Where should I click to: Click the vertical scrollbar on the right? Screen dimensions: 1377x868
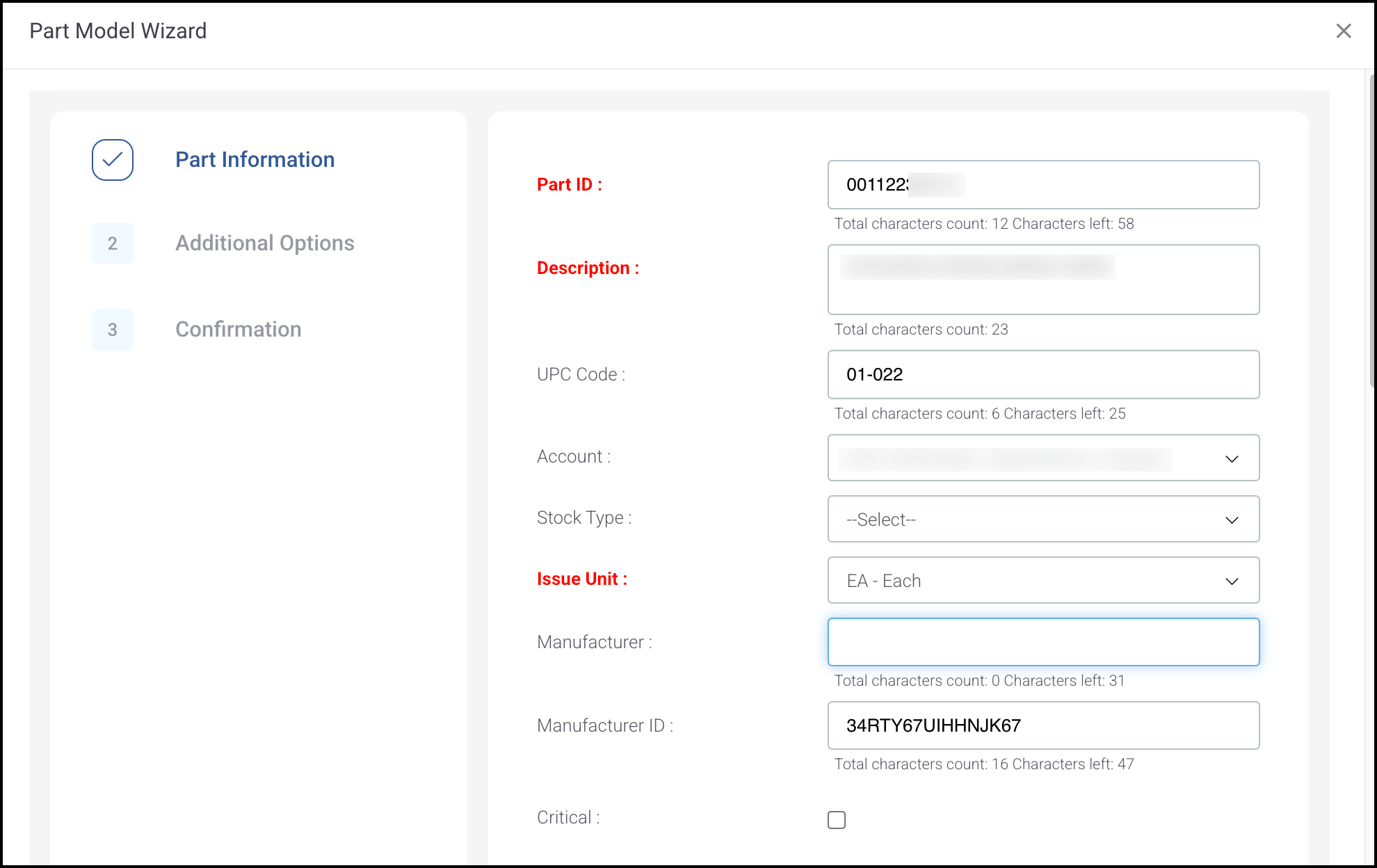click(1371, 230)
